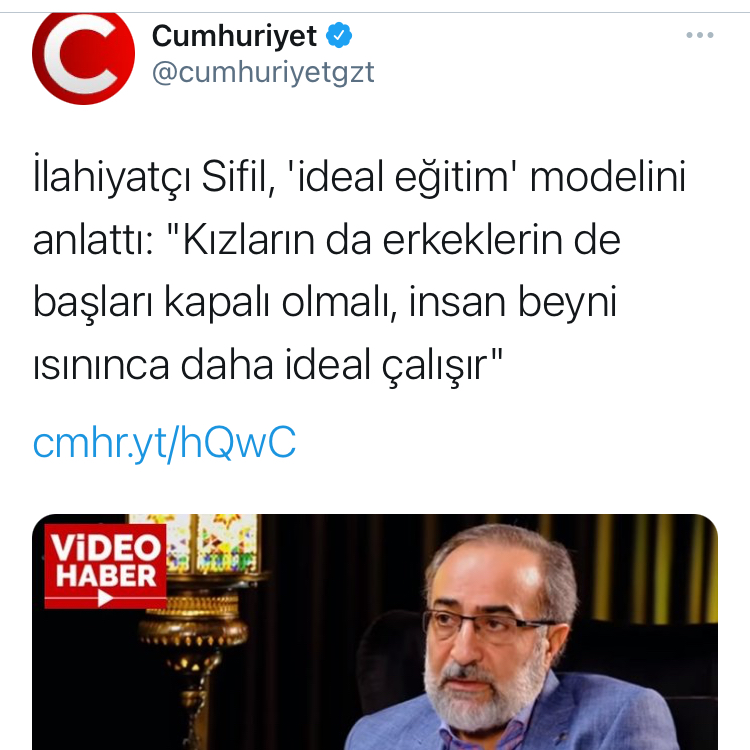Select the line "başları kapalı olmalı, insan beyni"
750x750 pixels.
click(325, 302)
